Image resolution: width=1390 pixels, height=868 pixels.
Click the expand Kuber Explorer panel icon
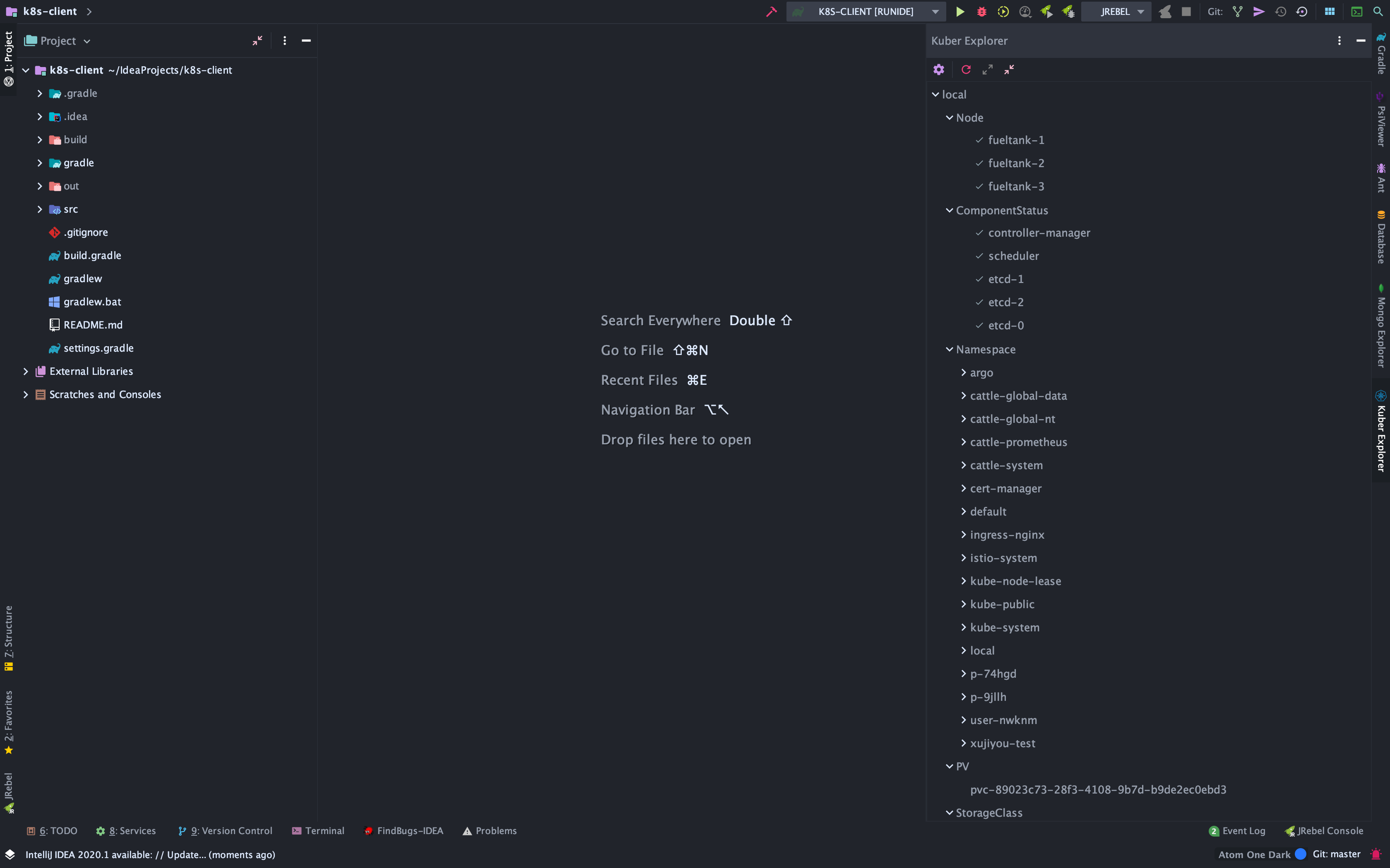(x=988, y=69)
